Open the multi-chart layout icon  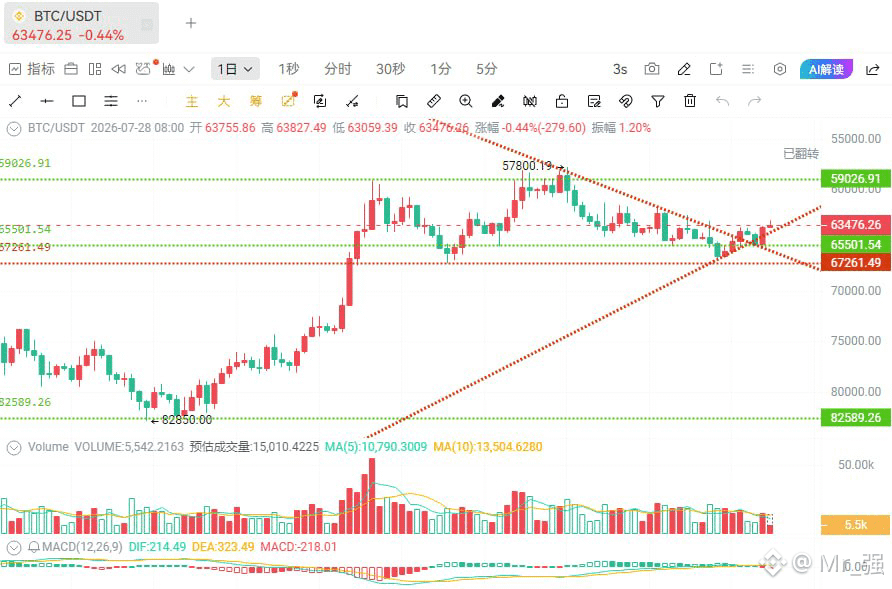coord(95,69)
